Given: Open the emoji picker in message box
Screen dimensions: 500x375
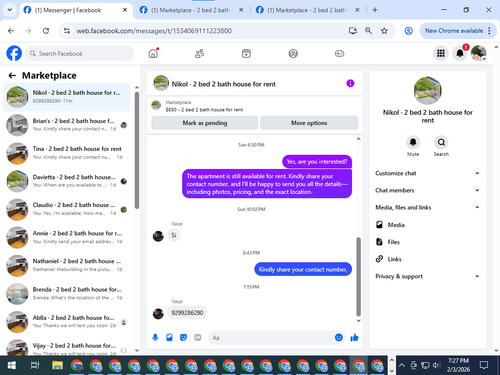Looking at the screenshot, I should (339, 338).
